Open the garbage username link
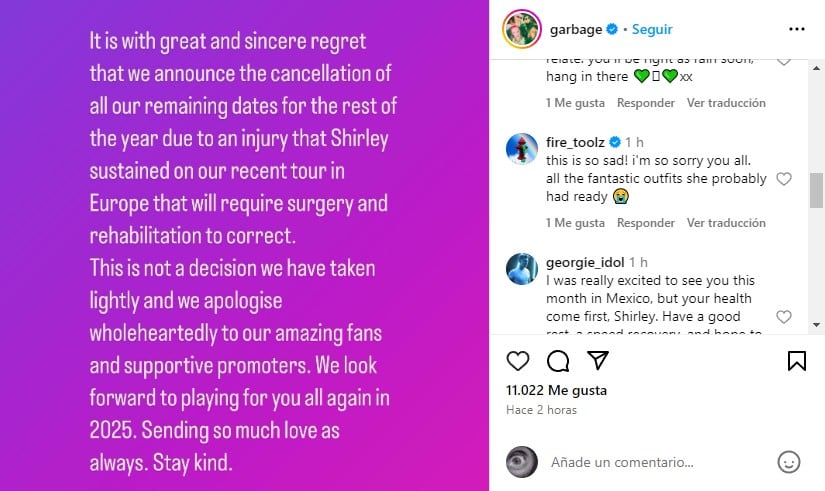This screenshot has width=825, height=491. pyautogui.click(x=574, y=29)
